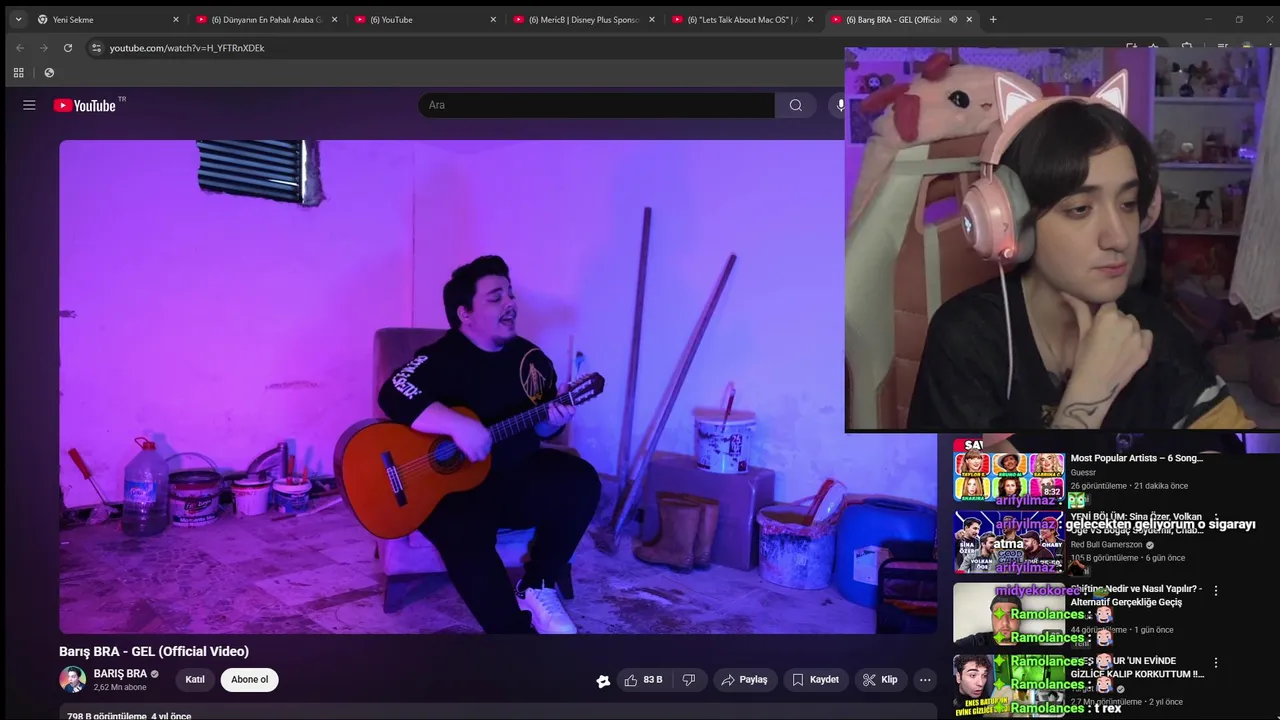Click the search magnifier button
The width and height of the screenshot is (1280, 720).
point(796,105)
